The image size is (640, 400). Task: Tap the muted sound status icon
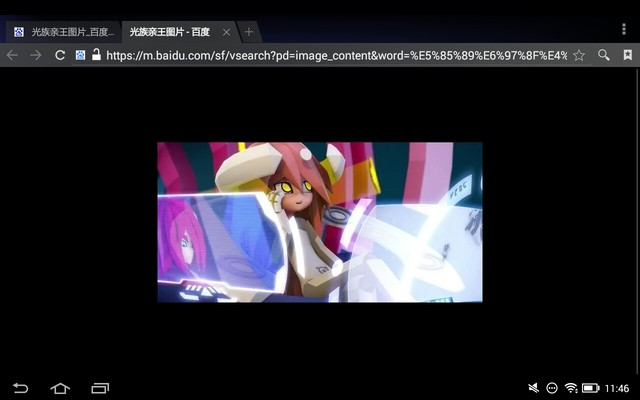534,388
